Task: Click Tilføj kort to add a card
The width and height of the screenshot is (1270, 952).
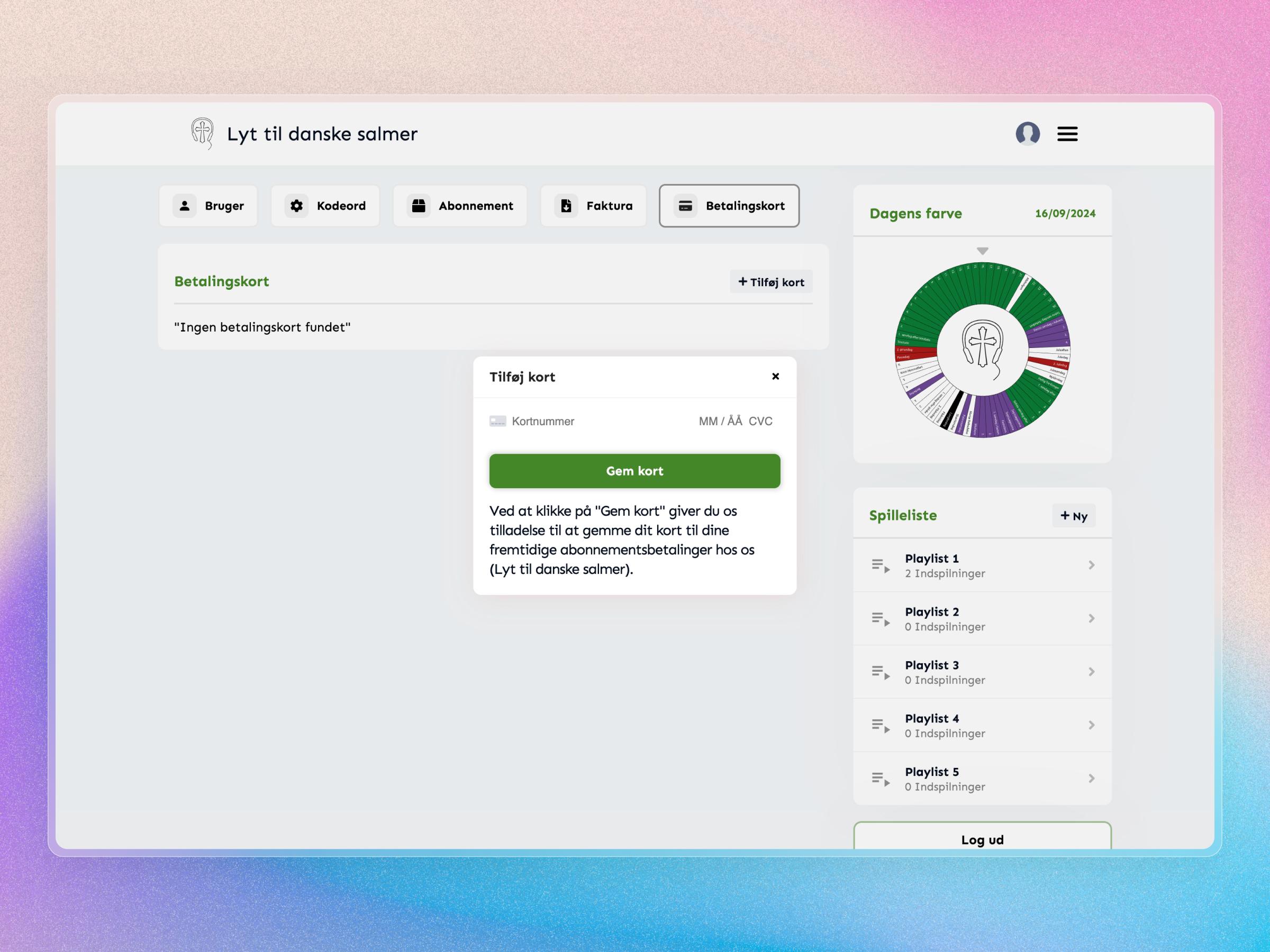Action: coord(771,281)
